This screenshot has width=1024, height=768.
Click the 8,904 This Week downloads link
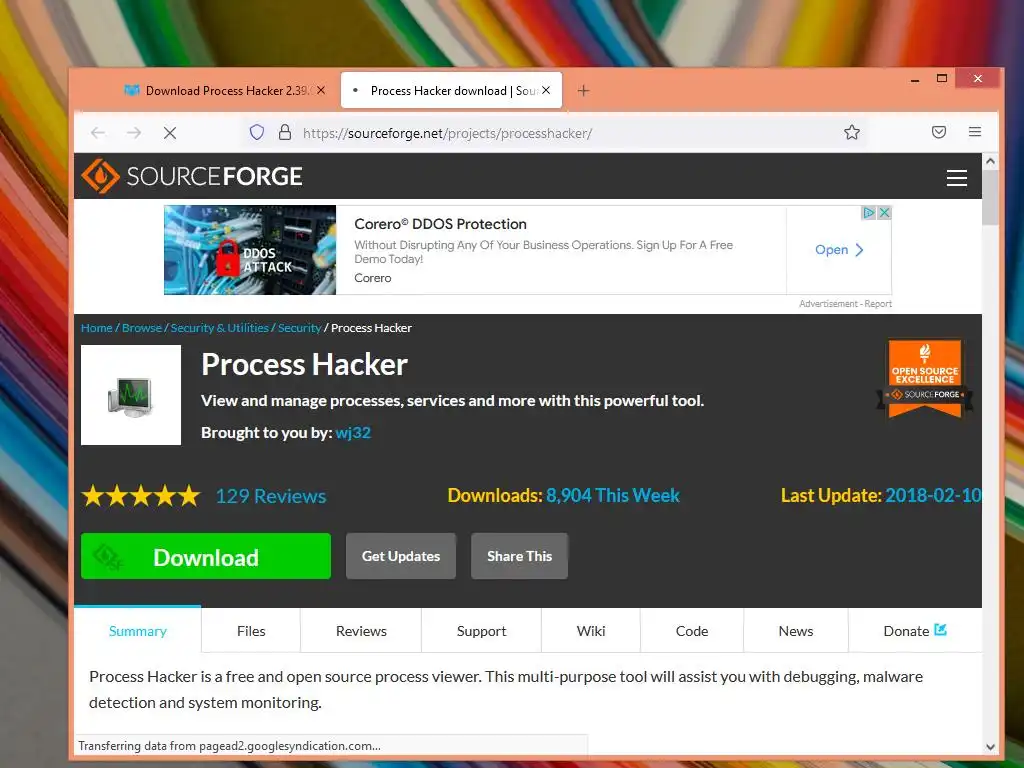(x=613, y=496)
